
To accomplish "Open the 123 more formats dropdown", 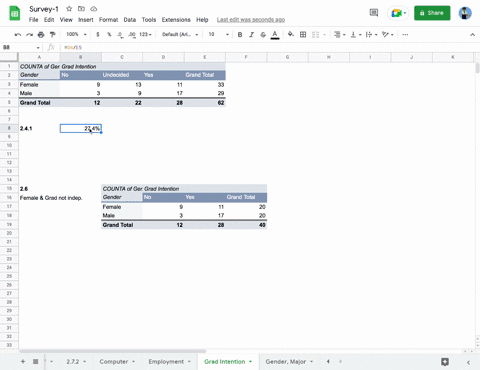I will point(145,34).
